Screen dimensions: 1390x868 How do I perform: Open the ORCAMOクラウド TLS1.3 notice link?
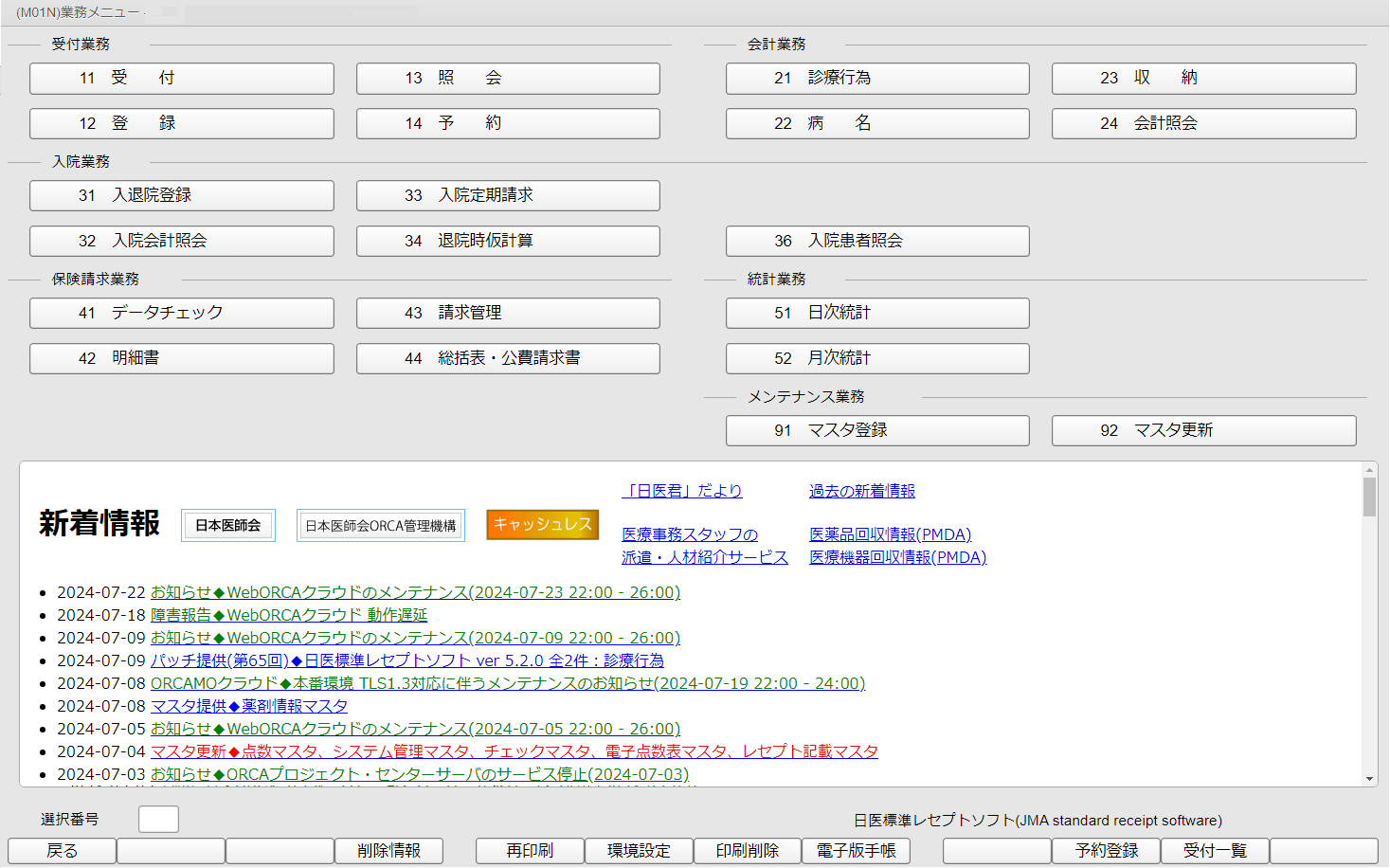click(508, 683)
